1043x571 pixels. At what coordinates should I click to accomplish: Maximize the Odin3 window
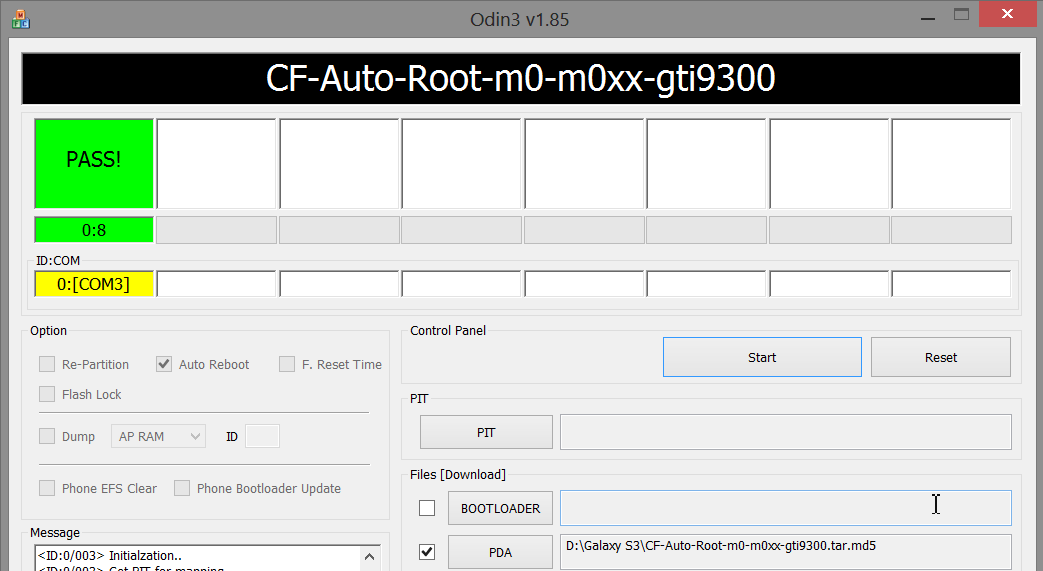[x=961, y=14]
